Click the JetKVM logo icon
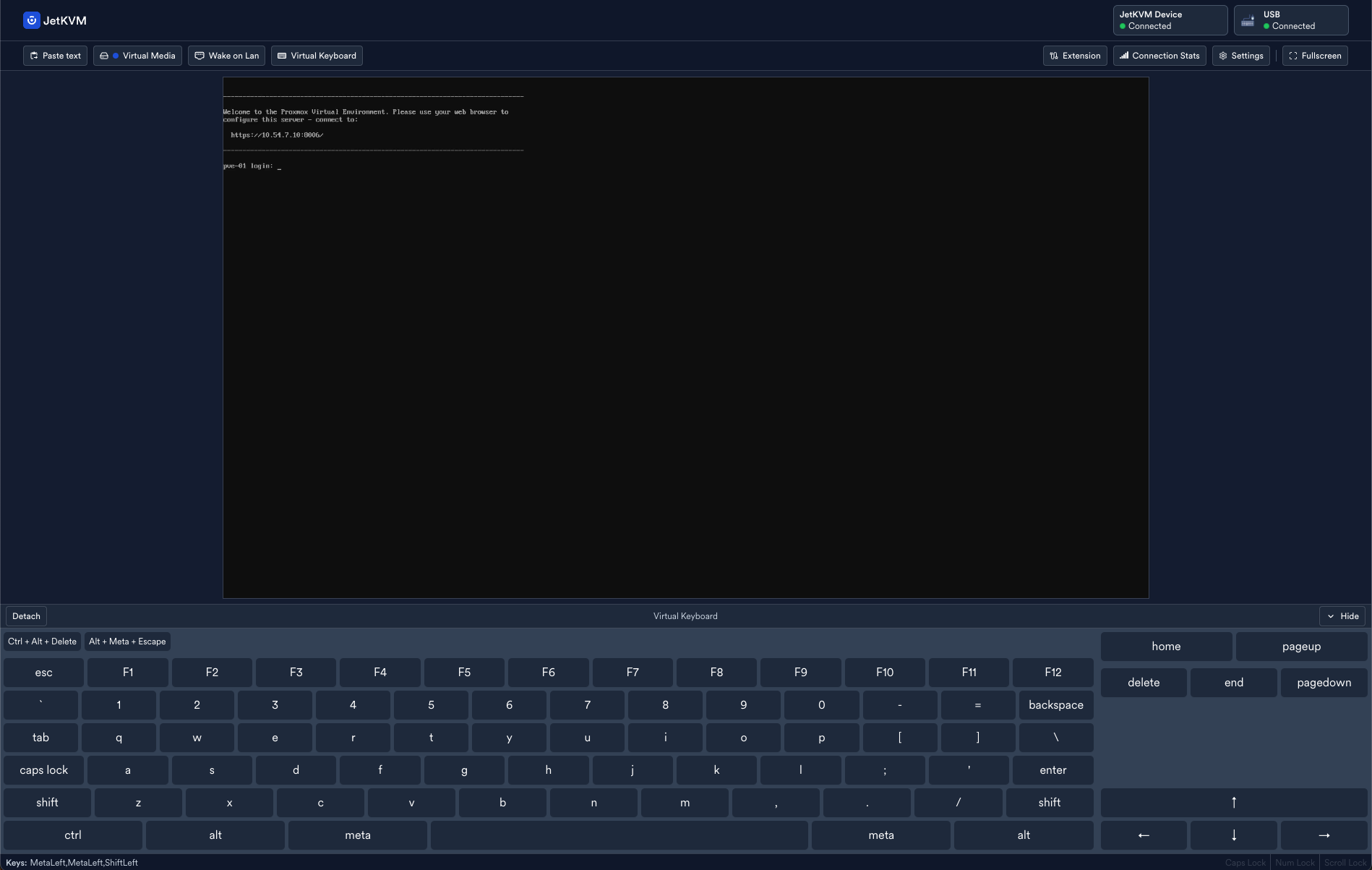 (x=31, y=20)
